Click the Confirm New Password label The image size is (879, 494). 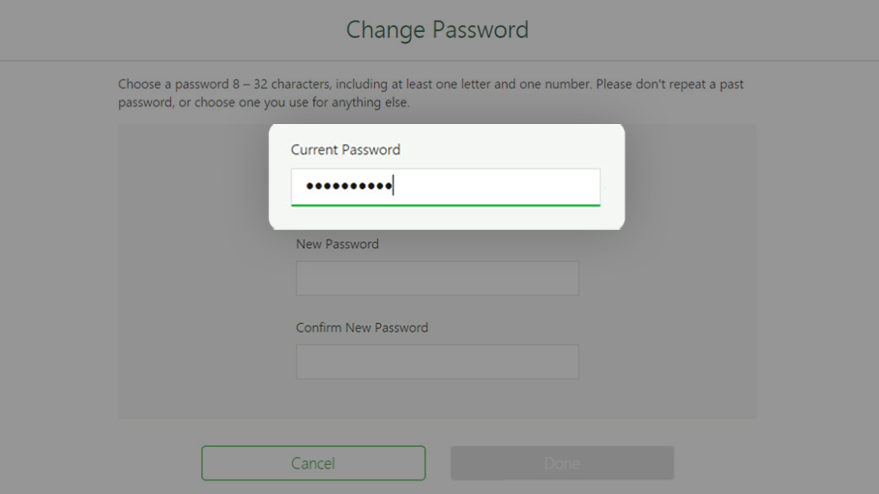362,327
